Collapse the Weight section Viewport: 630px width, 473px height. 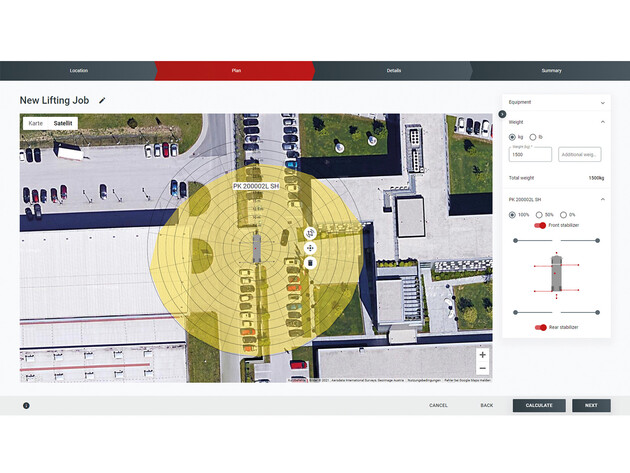pyautogui.click(x=602, y=122)
